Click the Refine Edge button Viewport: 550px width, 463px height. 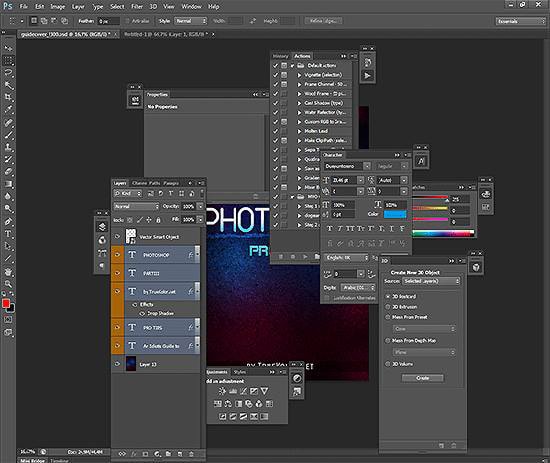323,21
